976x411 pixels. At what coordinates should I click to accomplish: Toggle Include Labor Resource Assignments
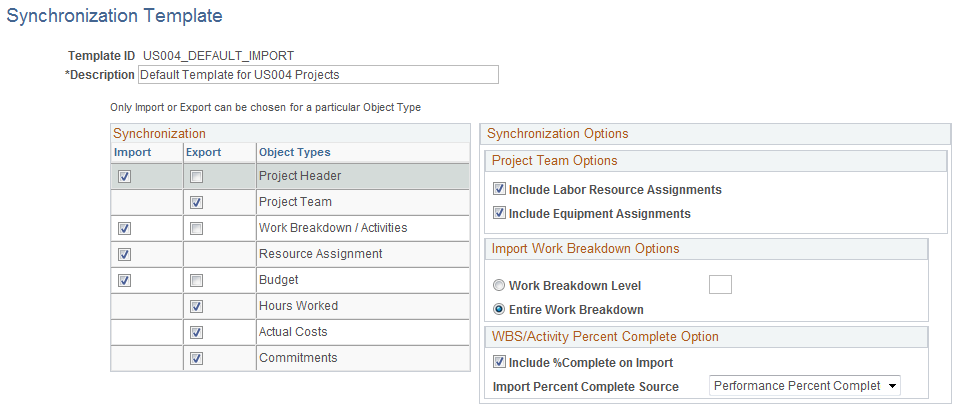(499, 189)
